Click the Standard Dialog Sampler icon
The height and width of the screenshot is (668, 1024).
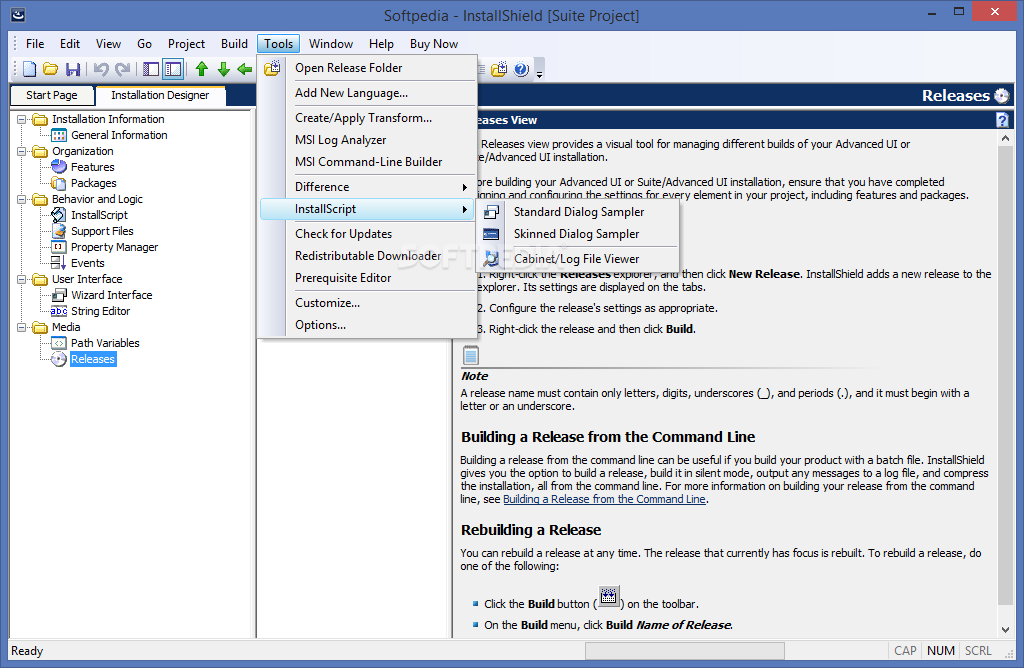click(x=491, y=212)
